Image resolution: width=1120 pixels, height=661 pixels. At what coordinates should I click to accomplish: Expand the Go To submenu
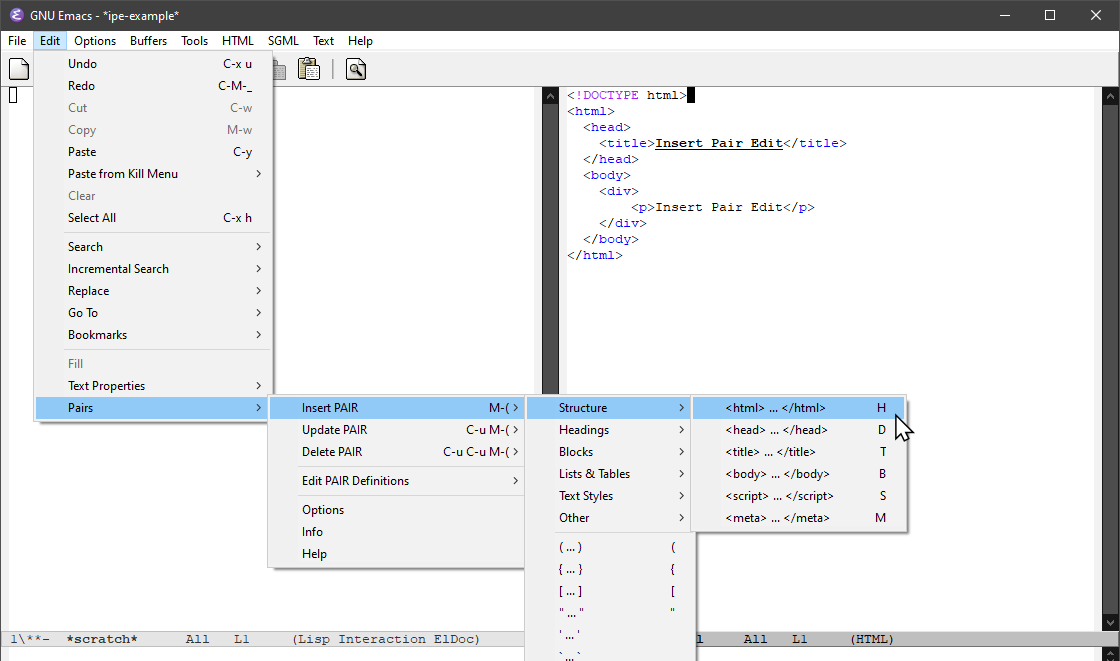153,313
